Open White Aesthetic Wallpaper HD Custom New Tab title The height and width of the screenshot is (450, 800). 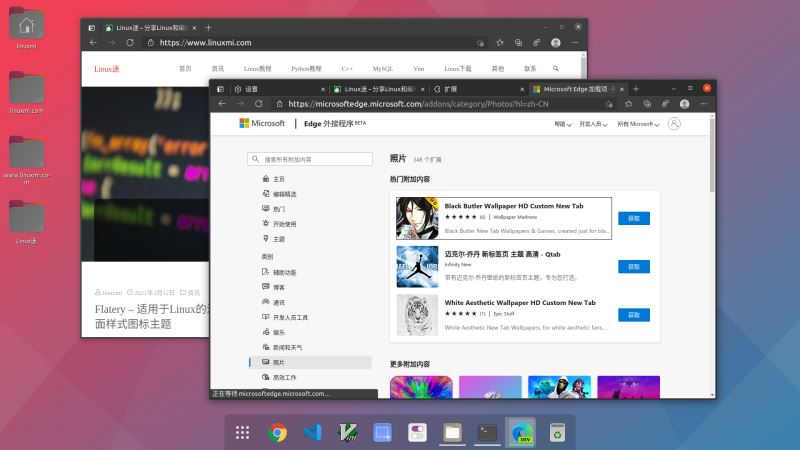point(520,303)
